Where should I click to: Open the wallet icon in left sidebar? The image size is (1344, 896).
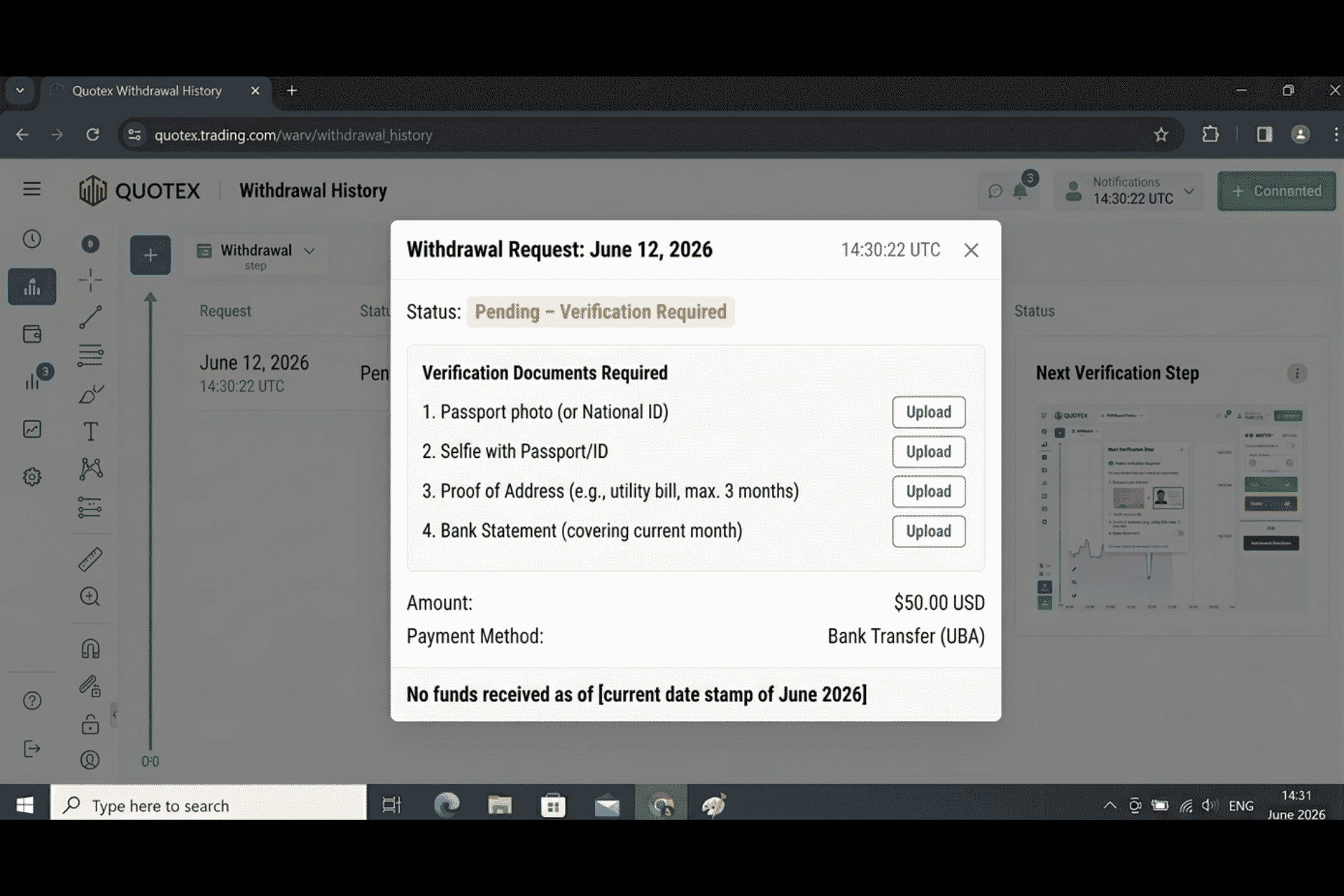pos(32,334)
